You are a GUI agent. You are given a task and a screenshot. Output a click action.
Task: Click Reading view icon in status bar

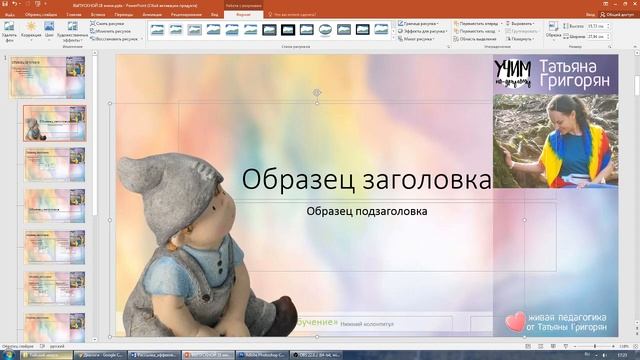point(553,346)
